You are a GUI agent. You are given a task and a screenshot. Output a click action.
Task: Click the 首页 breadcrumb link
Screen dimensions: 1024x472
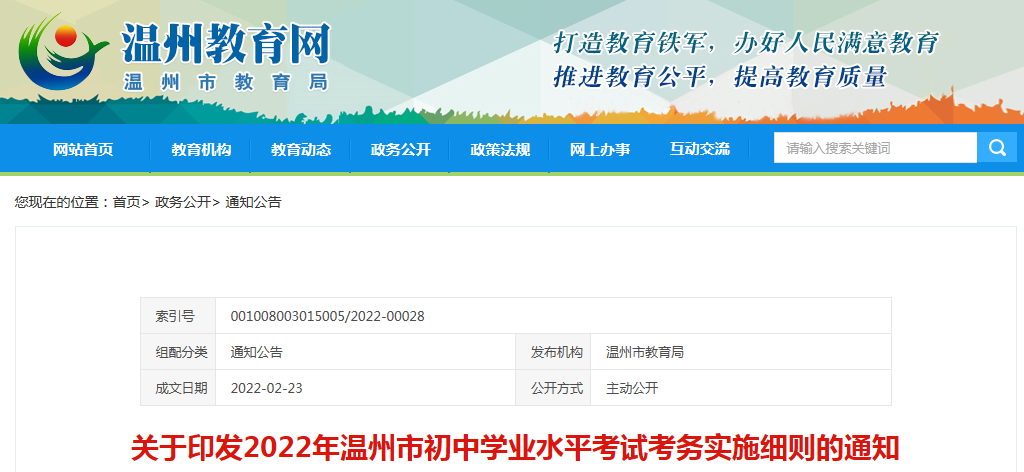126,202
